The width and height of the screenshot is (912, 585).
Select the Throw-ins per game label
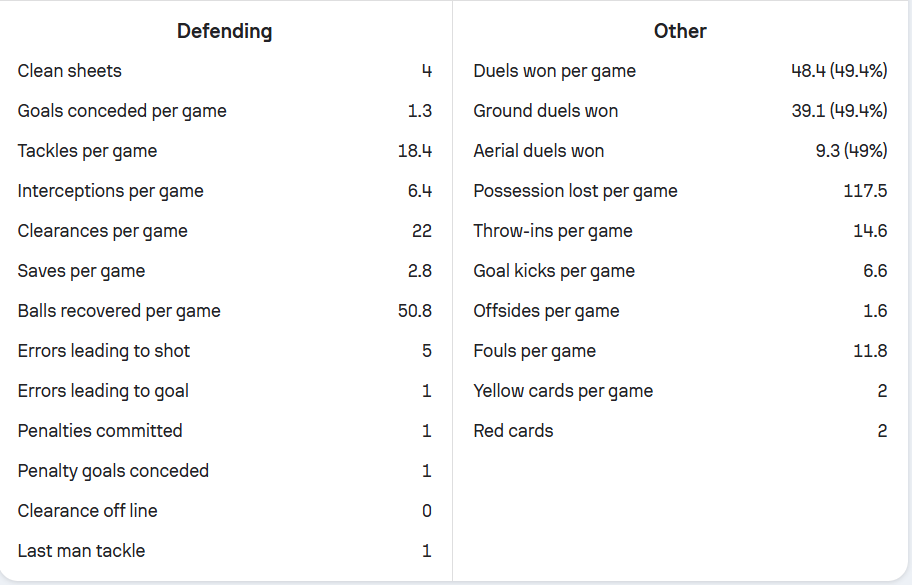(x=552, y=231)
